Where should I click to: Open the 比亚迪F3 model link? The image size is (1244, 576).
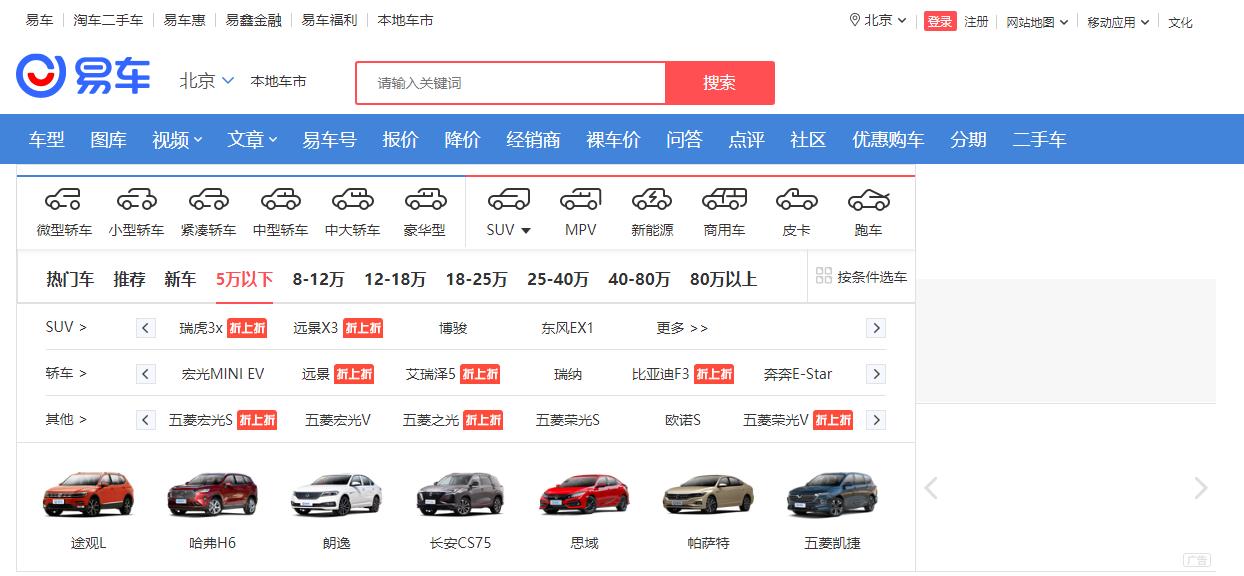coord(660,374)
